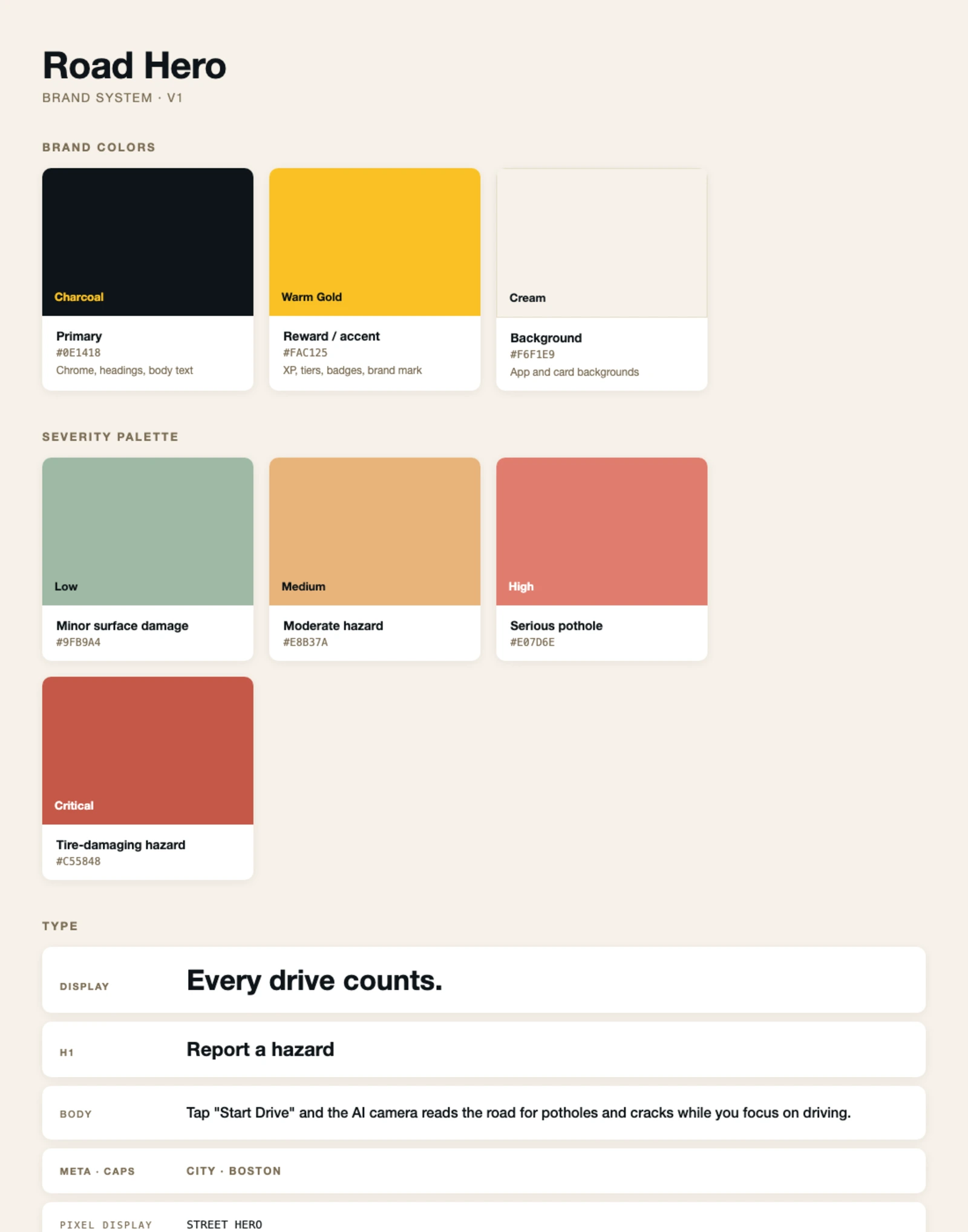Click the Cream color swatch

point(601,243)
